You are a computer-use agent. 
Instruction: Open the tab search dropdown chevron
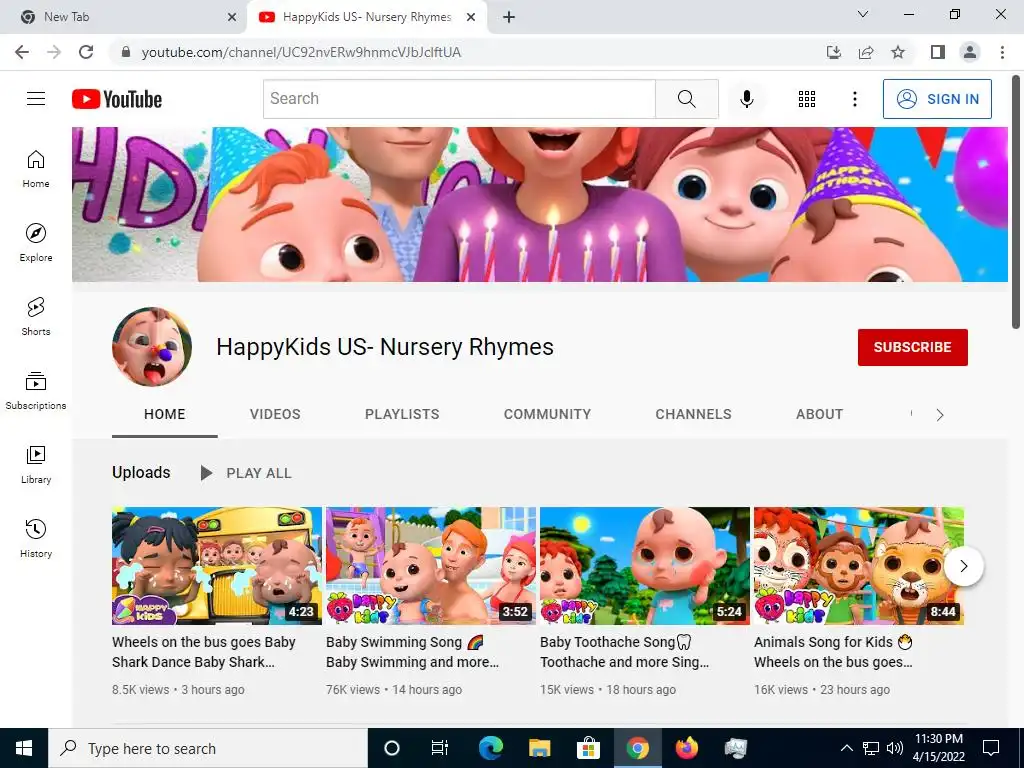point(863,14)
